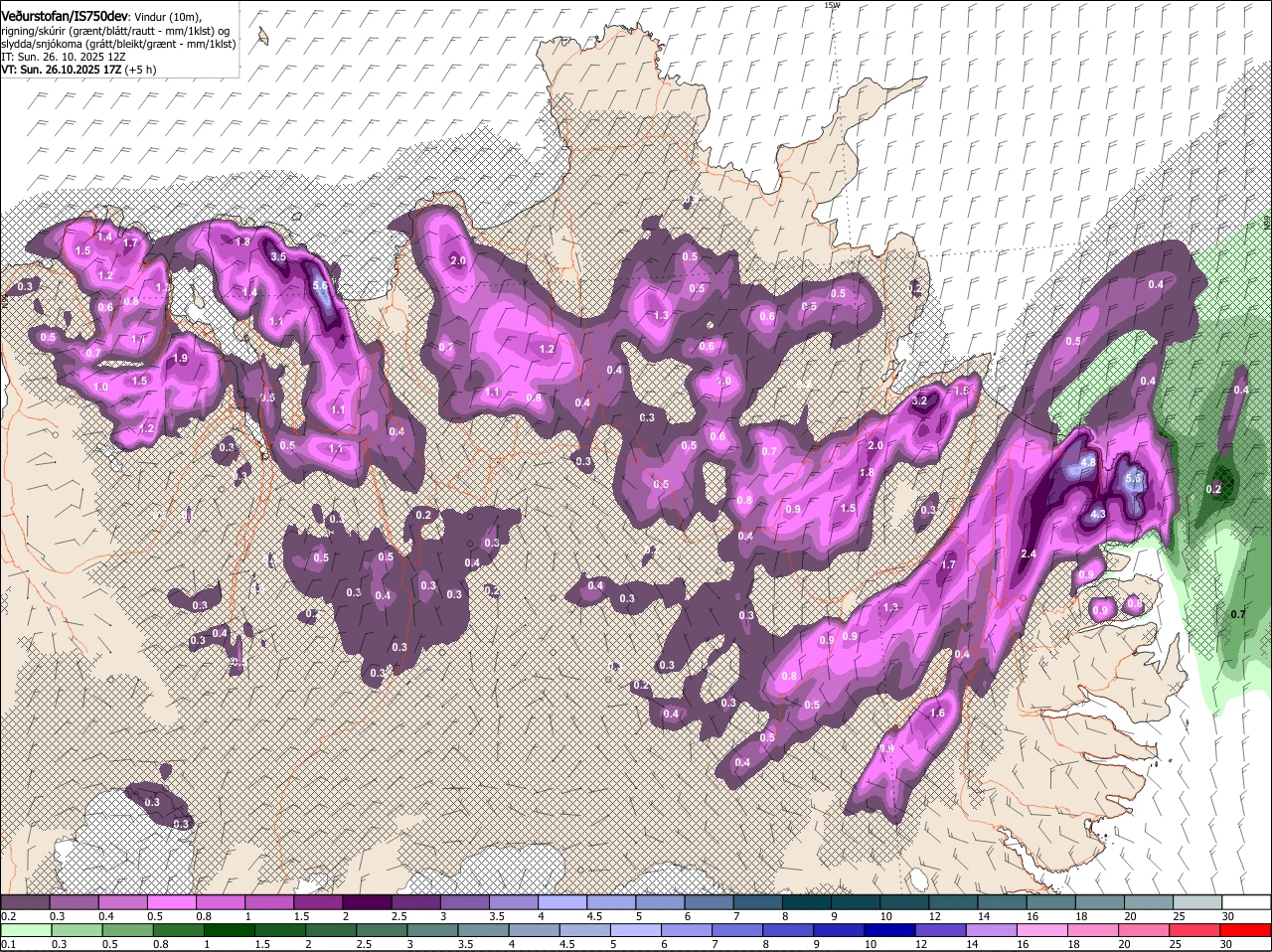Click the "IT: Sun. 26. 10. 2025 12Z" line
Viewport: 1272px width, 952px height.
click(x=63, y=58)
